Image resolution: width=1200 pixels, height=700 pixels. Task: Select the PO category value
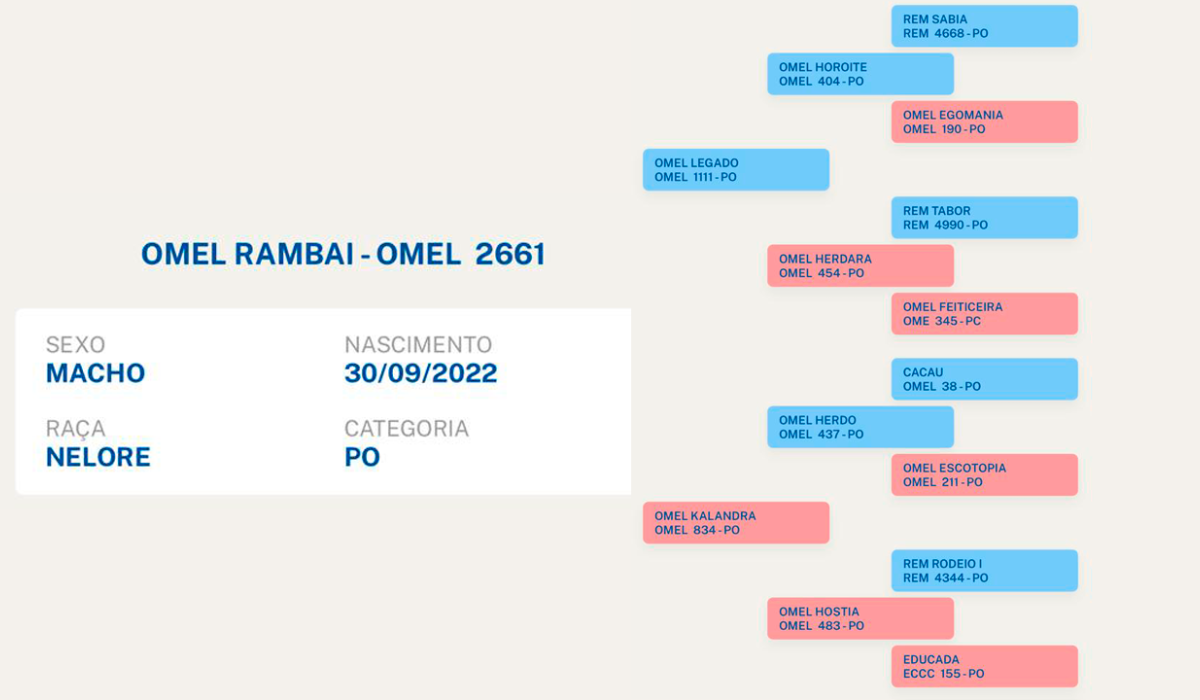pos(362,458)
